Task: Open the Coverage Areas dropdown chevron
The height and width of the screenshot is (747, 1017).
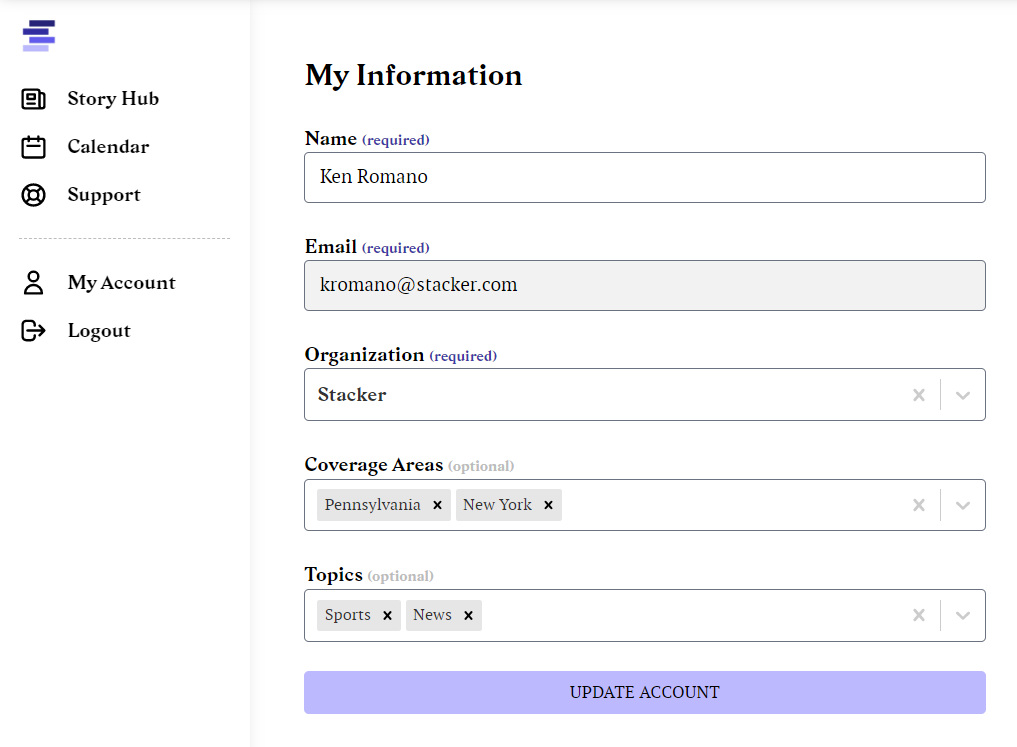Action: click(963, 505)
